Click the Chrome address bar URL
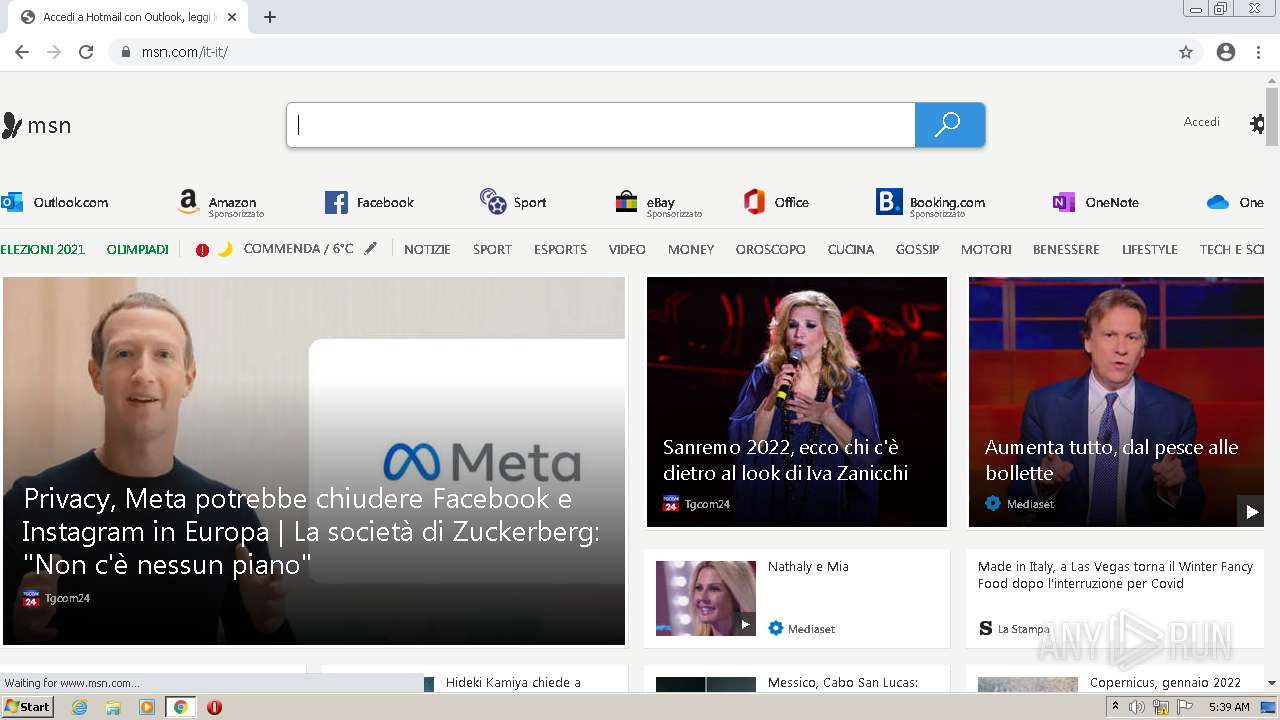1280x720 pixels. point(184,52)
